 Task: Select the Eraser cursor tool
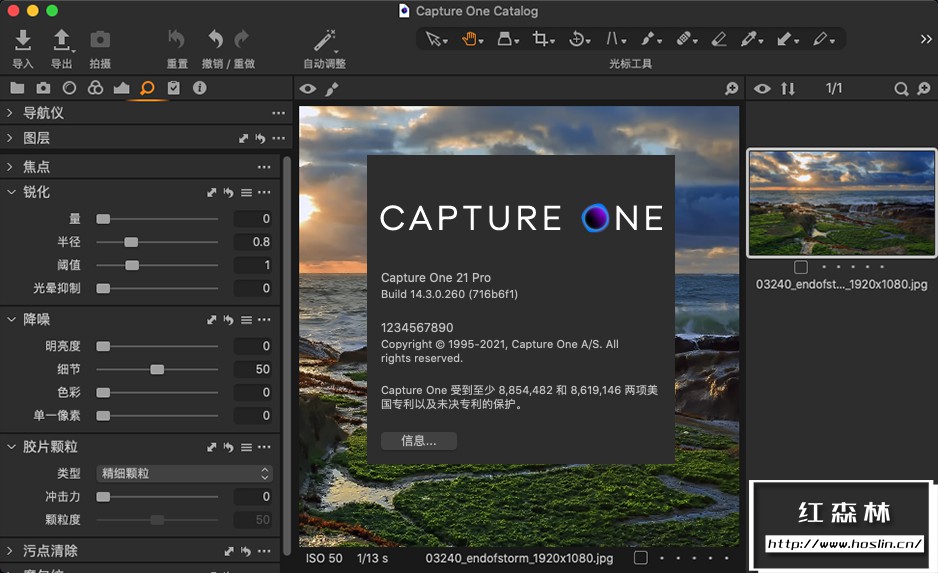[x=719, y=39]
